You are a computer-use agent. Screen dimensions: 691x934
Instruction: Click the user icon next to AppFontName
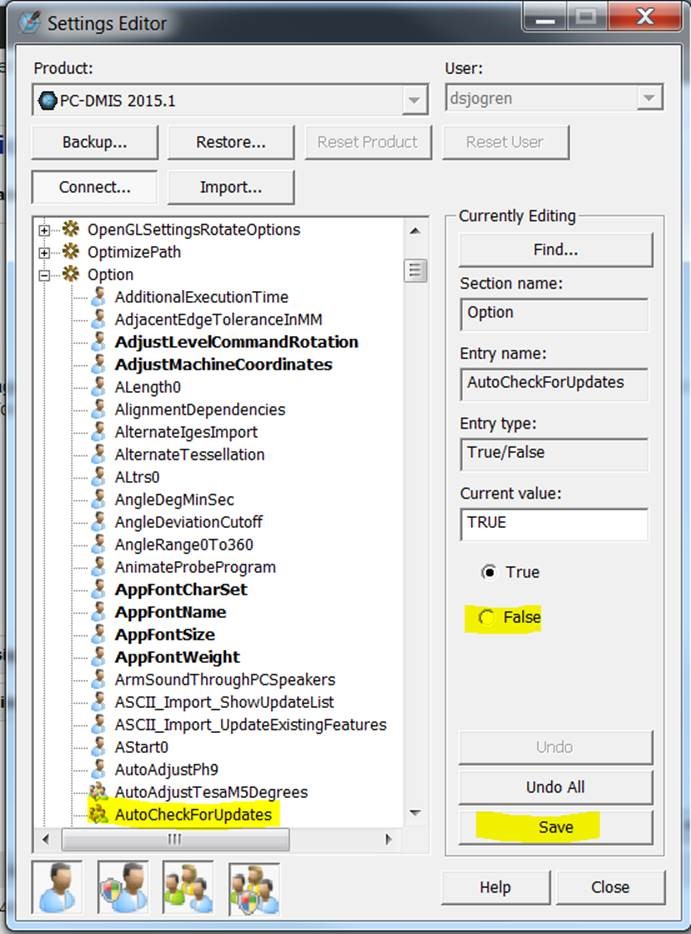pyautogui.click(x=99, y=612)
